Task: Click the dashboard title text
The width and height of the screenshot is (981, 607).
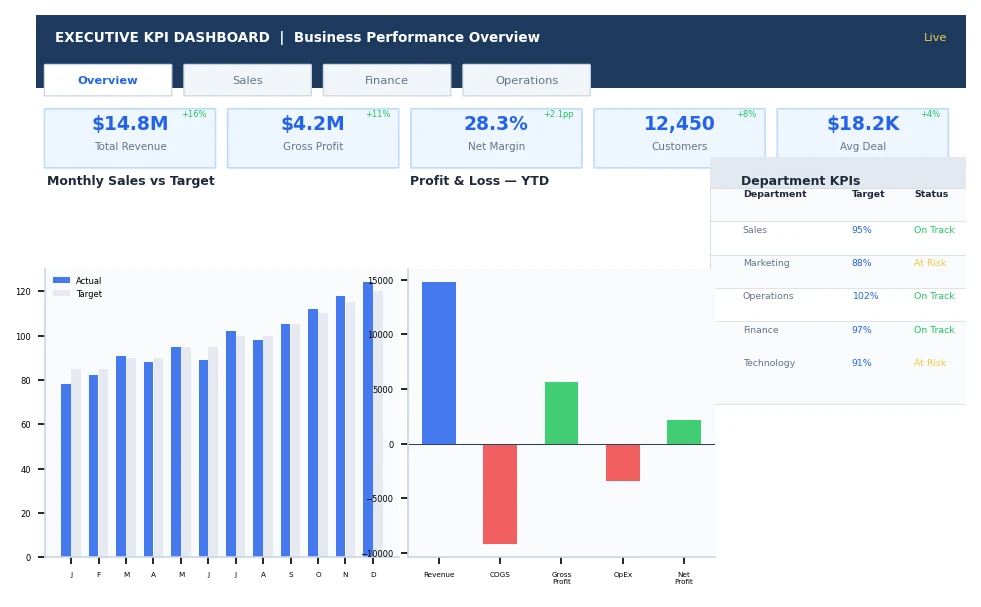Action: click(x=297, y=38)
